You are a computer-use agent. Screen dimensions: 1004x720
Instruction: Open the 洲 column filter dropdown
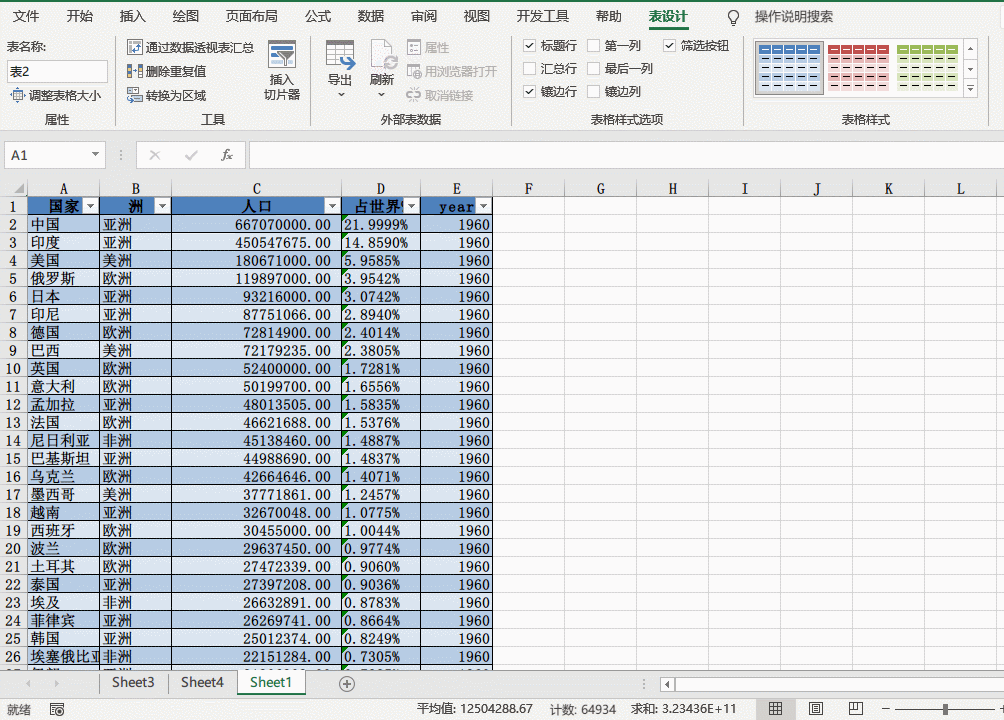162,206
